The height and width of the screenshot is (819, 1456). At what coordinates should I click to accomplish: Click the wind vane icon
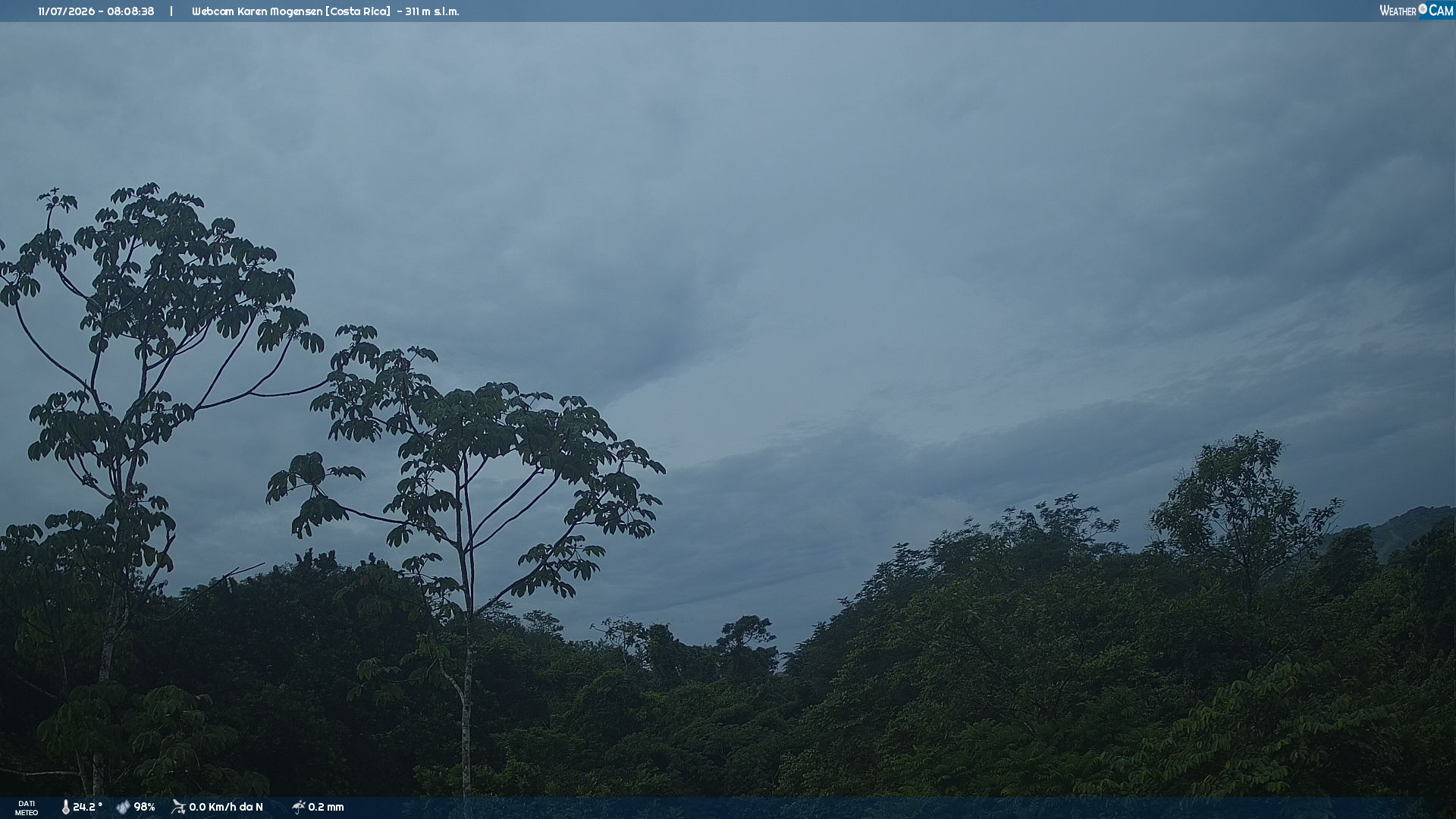[178, 807]
